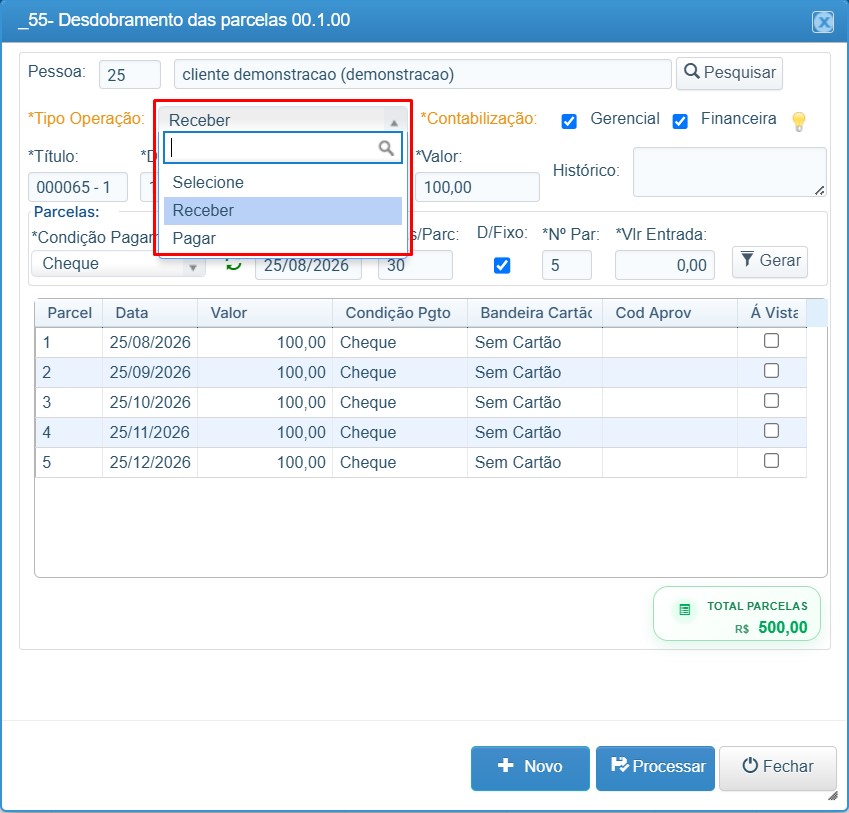
Task: Click the Novo button
Action: (x=530, y=768)
